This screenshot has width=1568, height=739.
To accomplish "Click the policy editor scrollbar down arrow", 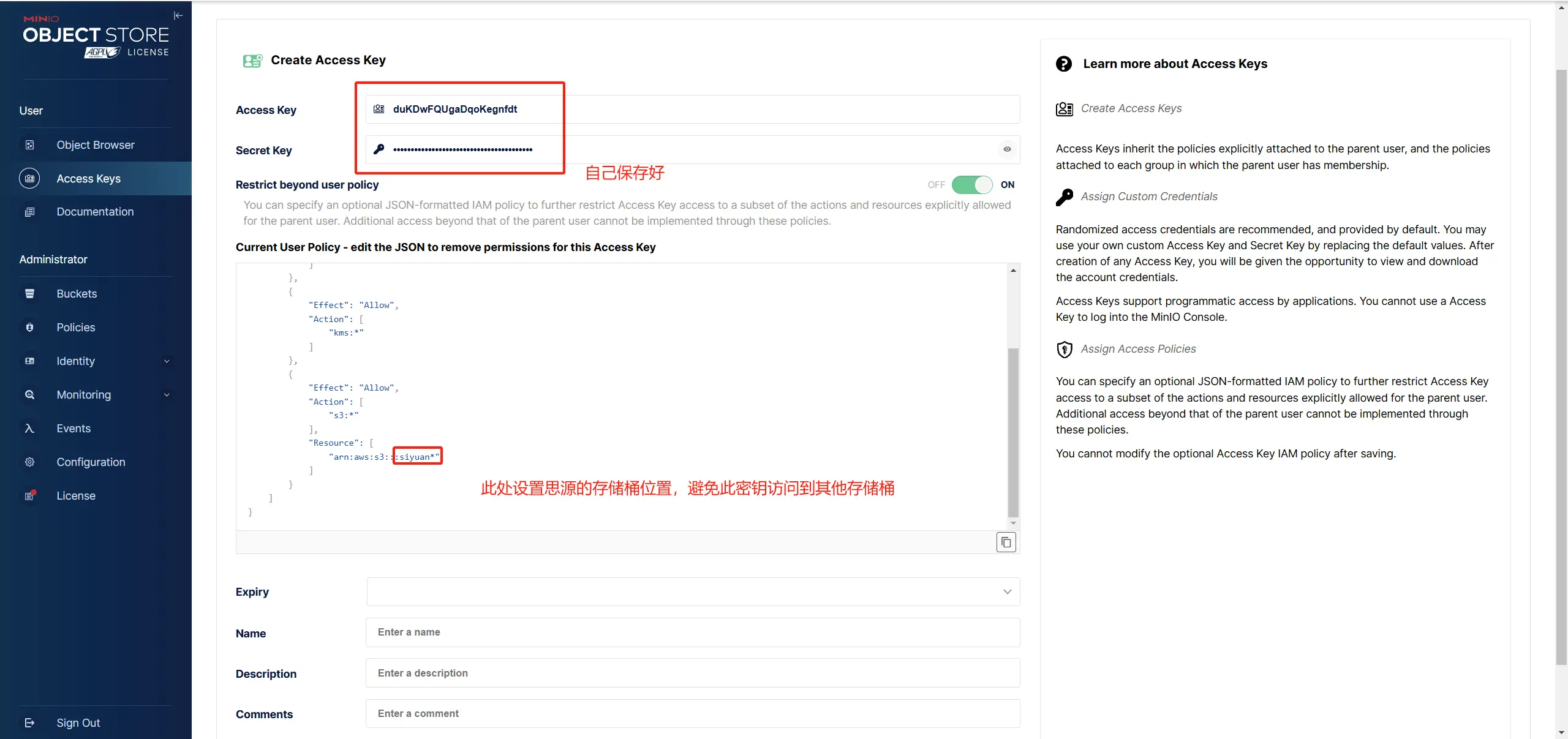I will click(1014, 523).
